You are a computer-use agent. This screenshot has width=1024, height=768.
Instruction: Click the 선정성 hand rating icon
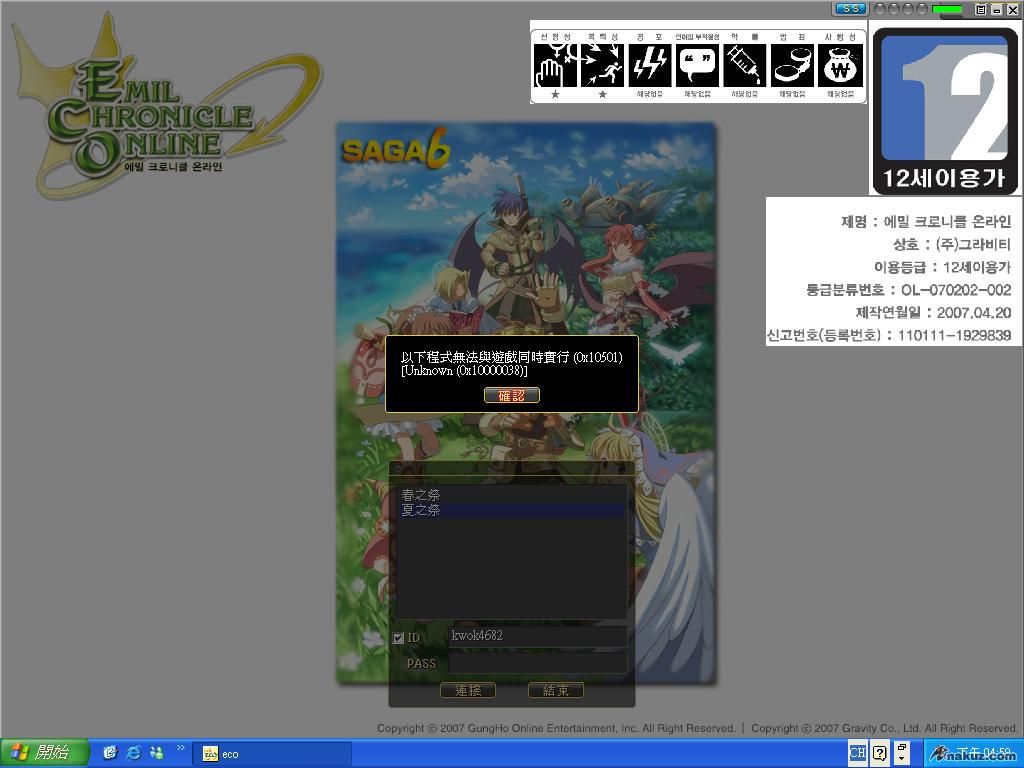[555, 65]
